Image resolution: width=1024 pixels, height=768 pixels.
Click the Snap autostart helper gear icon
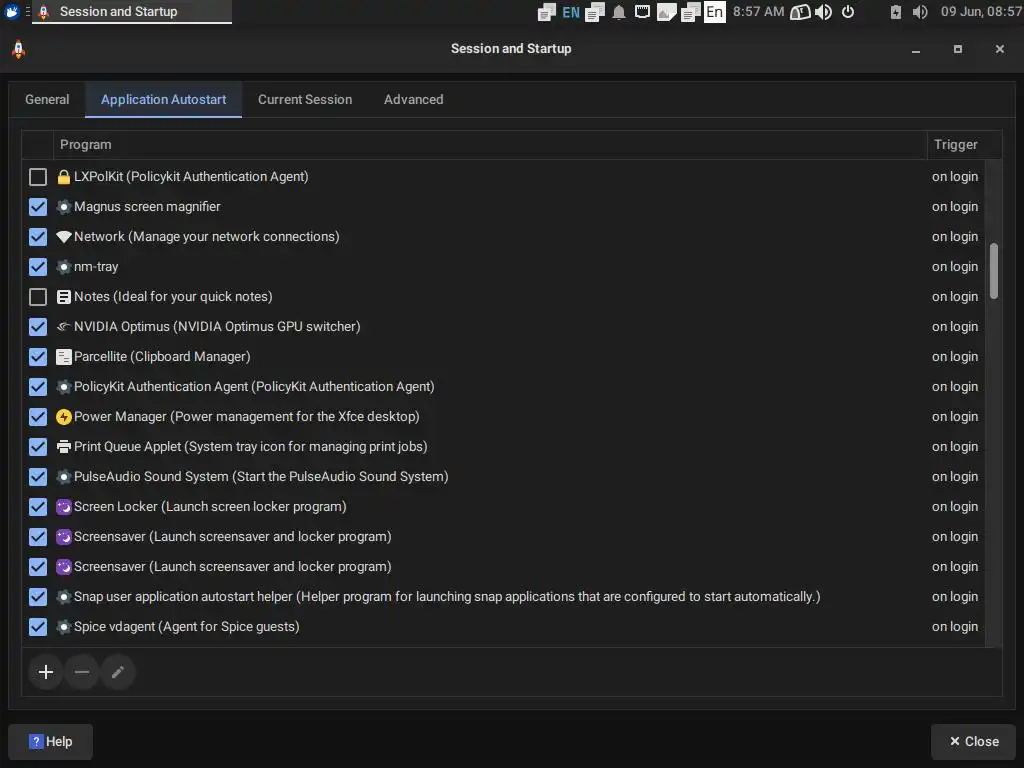(63, 597)
